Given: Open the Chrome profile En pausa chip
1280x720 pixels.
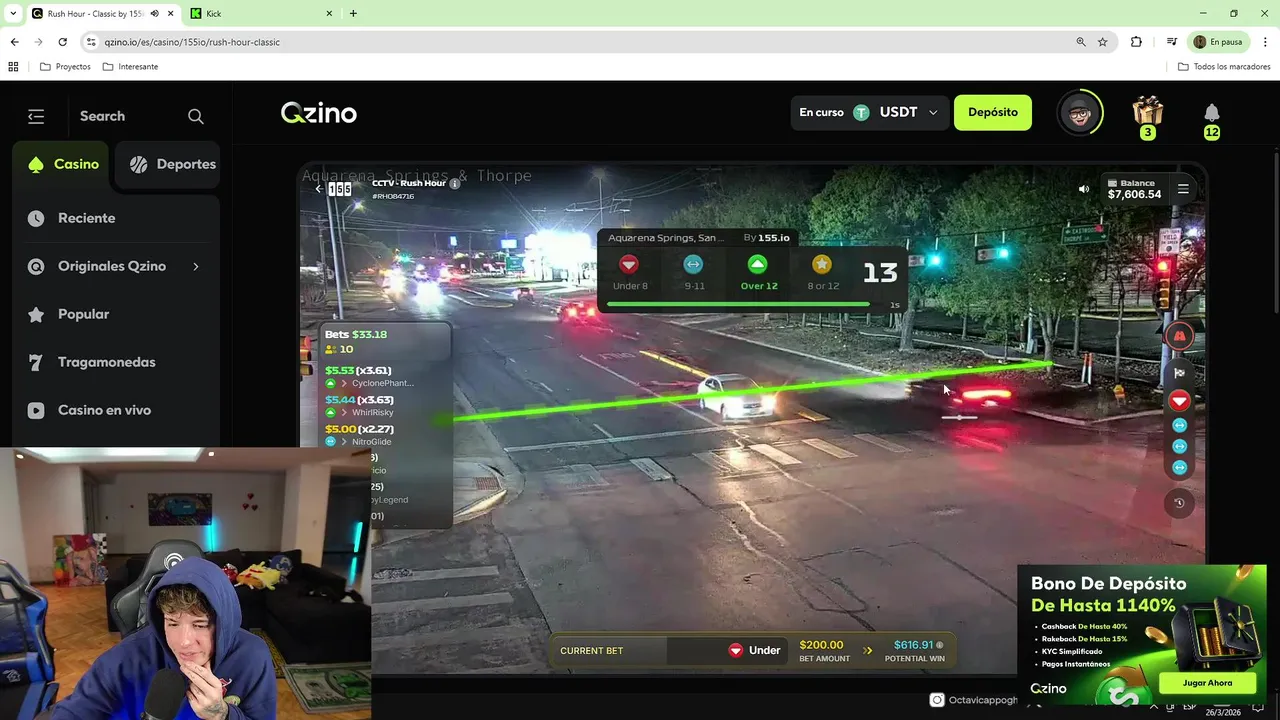Looking at the screenshot, I should click(1218, 42).
